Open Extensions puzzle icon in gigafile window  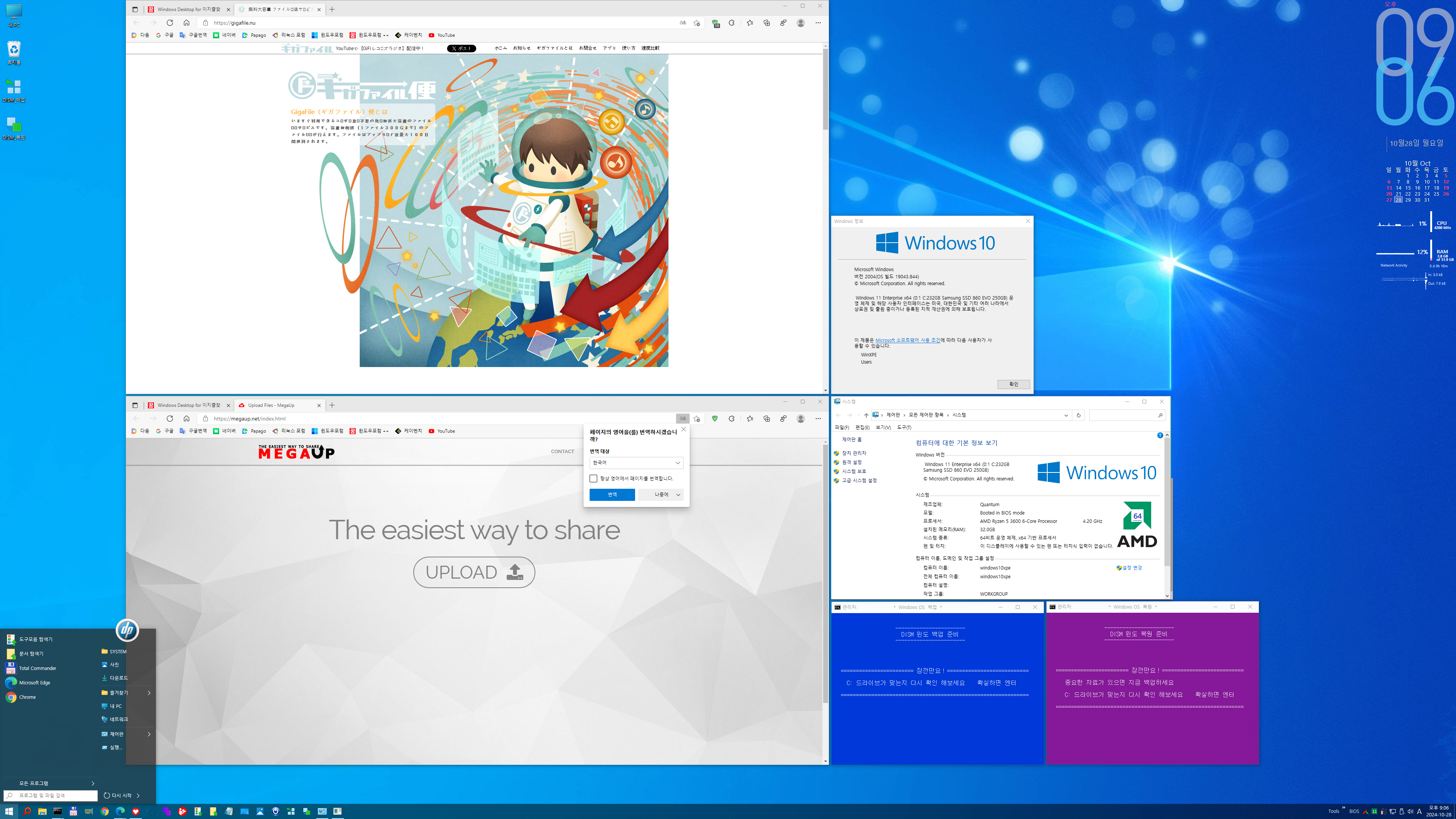[732, 23]
